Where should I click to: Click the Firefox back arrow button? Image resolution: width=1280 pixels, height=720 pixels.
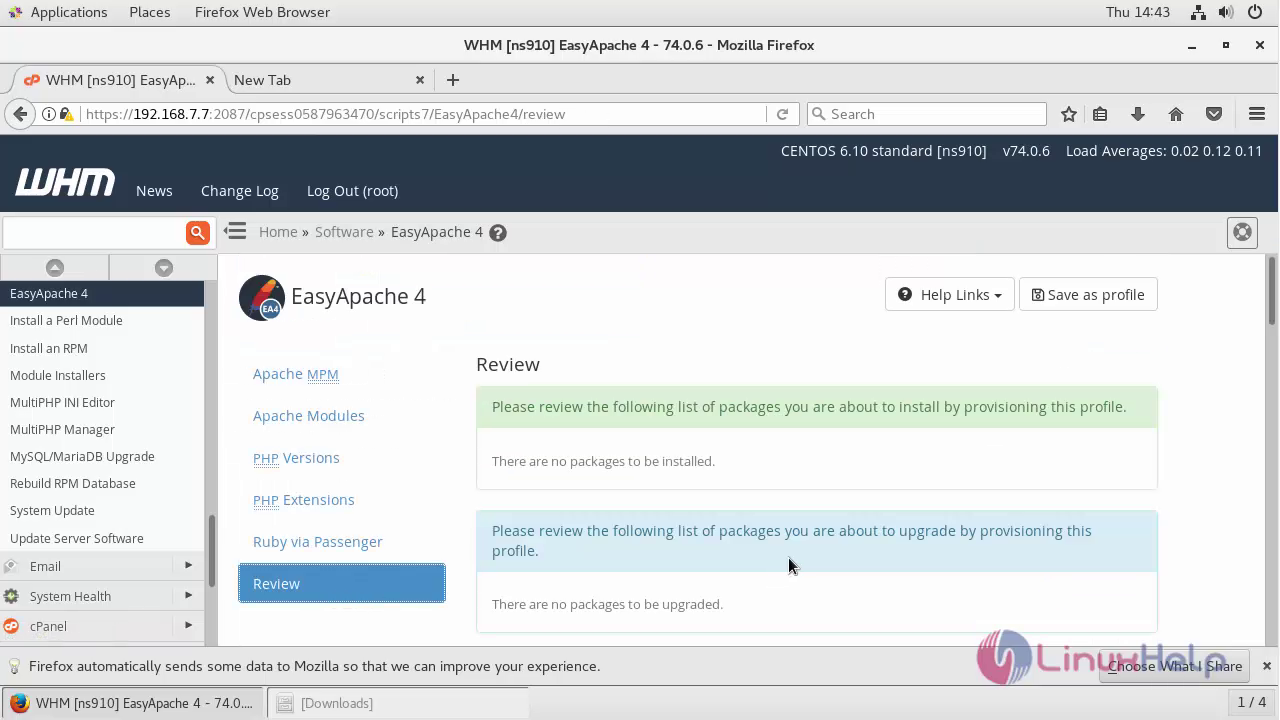point(20,114)
